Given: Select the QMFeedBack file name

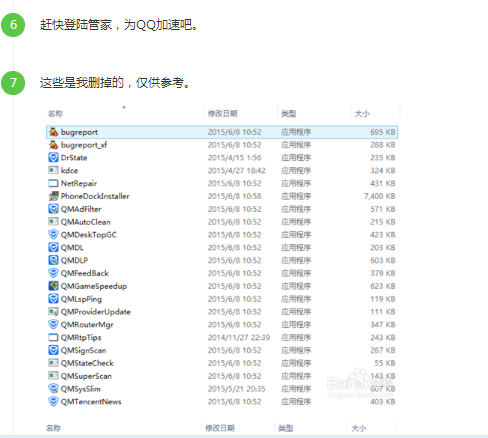Looking at the screenshot, I should (x=85, y=273).
